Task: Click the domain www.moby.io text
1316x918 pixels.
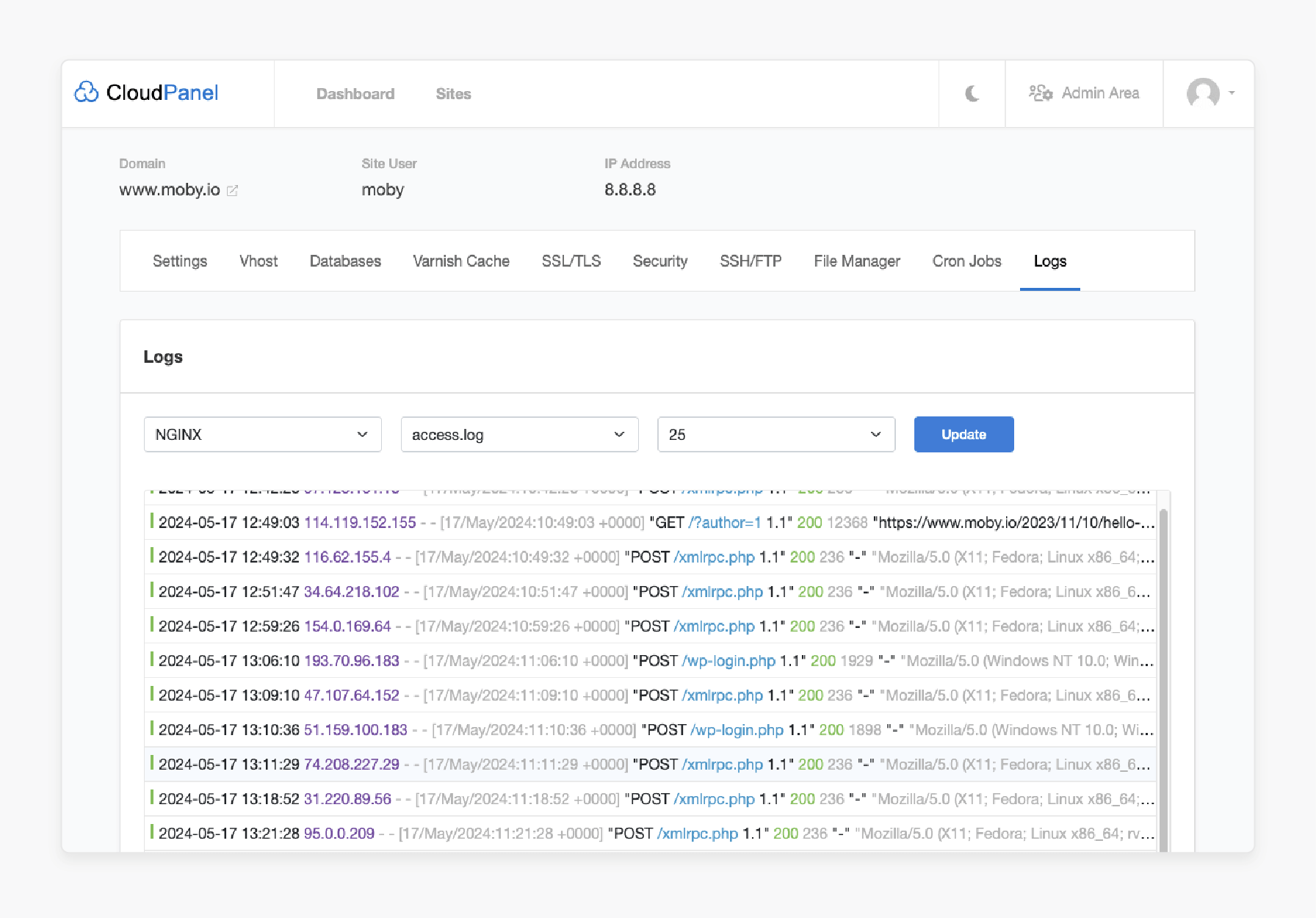Action: coord(170,189)
